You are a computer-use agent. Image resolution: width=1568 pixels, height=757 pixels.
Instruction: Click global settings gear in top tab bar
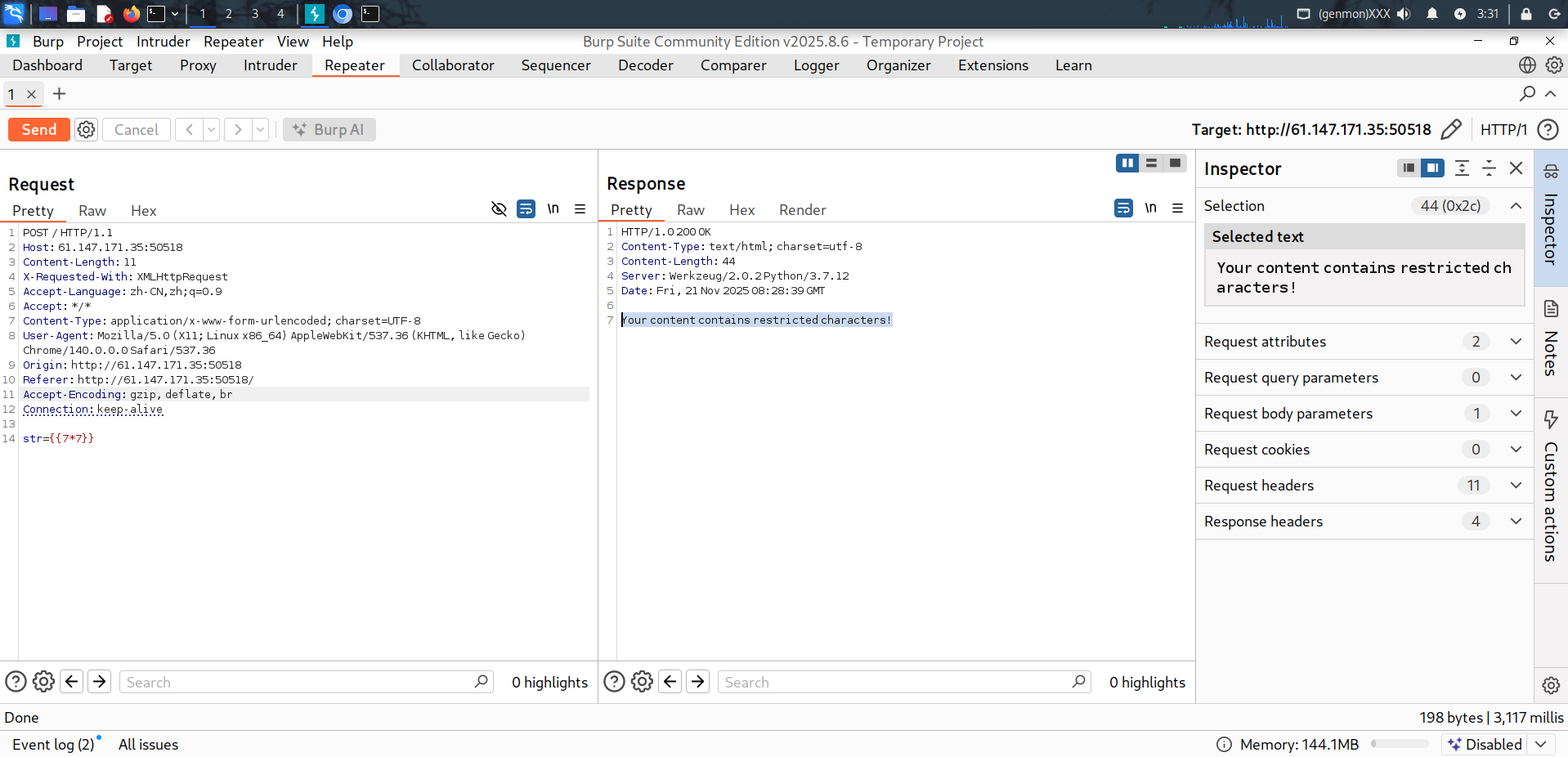tap(1554, 65)
